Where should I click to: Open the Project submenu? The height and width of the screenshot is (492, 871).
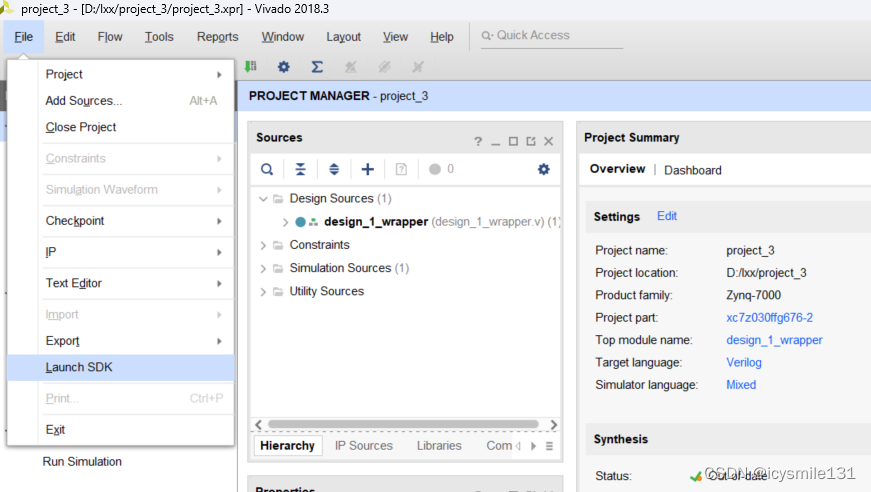click(x=121, y=74)
